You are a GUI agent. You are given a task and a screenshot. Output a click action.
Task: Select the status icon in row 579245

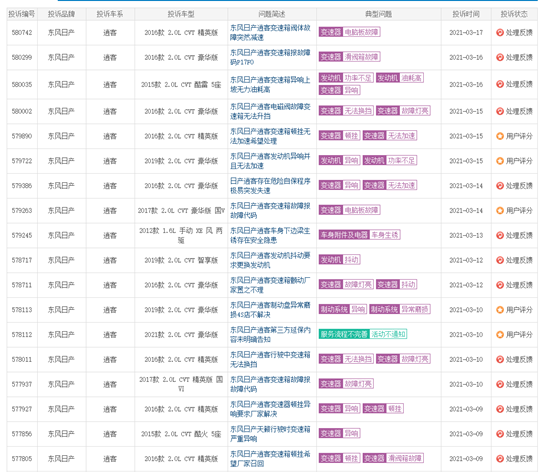[x=500, y=235]
